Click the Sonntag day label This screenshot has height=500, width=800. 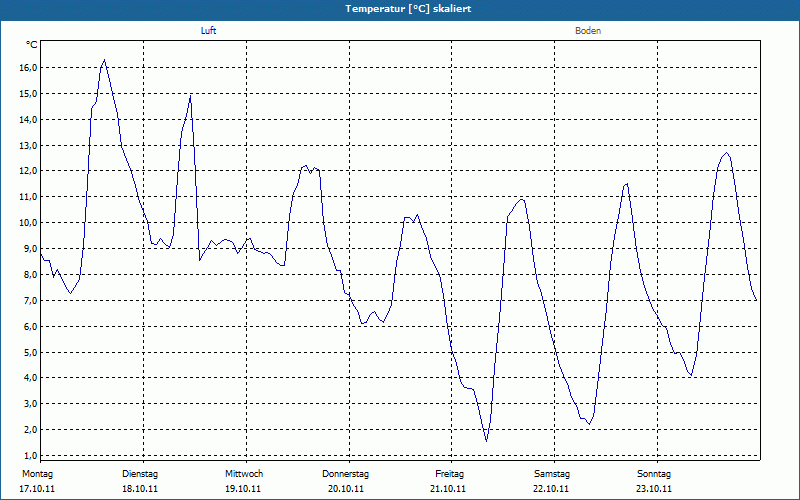[654, 474]
